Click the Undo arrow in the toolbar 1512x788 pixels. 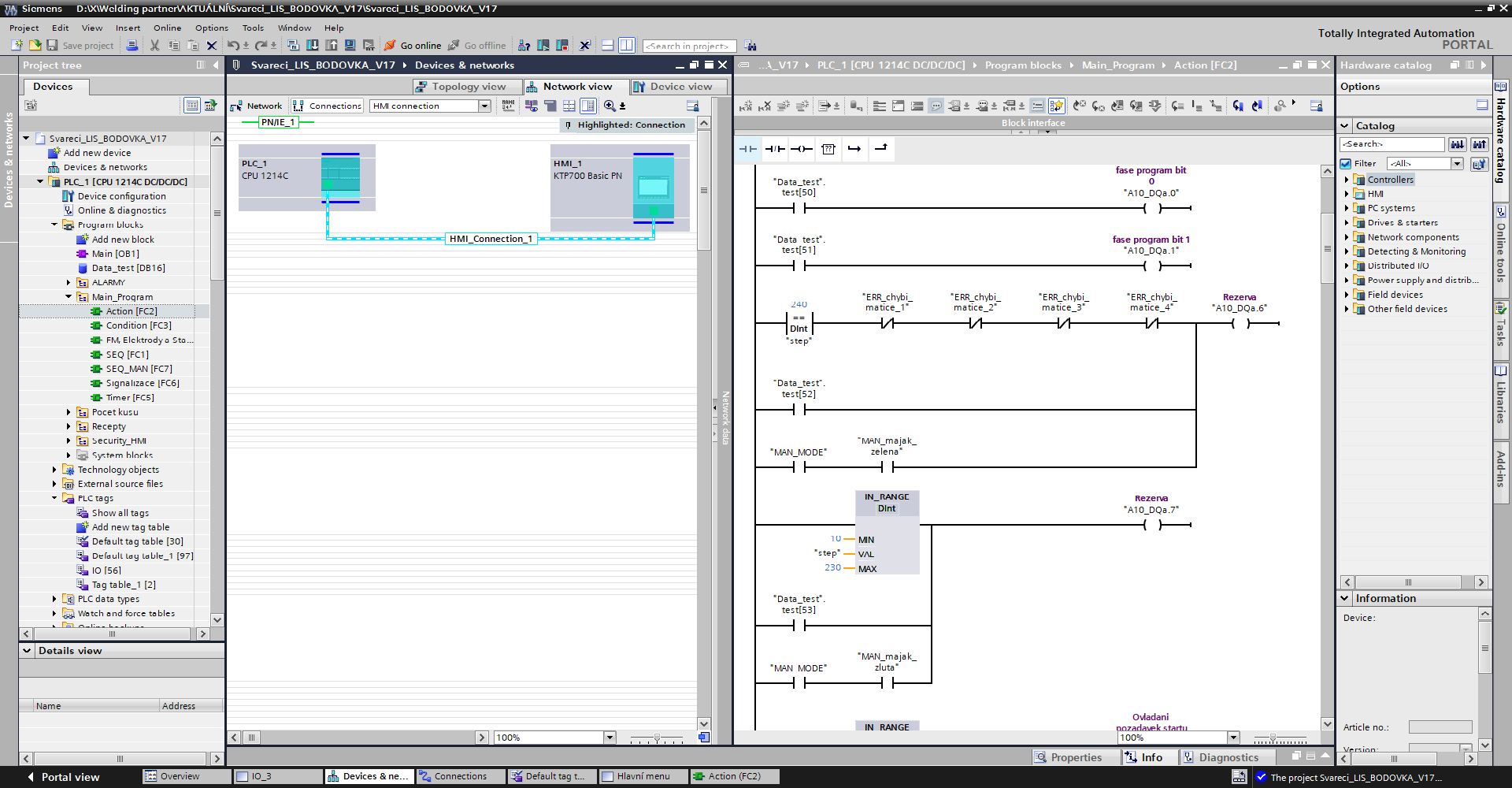pos(233,46)
